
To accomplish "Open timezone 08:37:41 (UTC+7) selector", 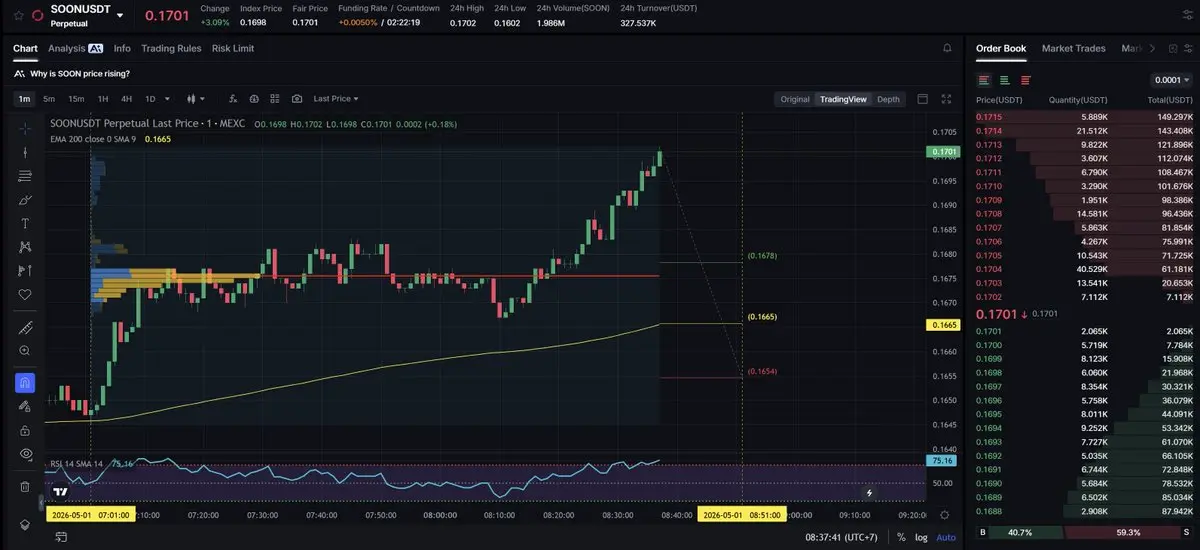I will [x=842, y=537].
